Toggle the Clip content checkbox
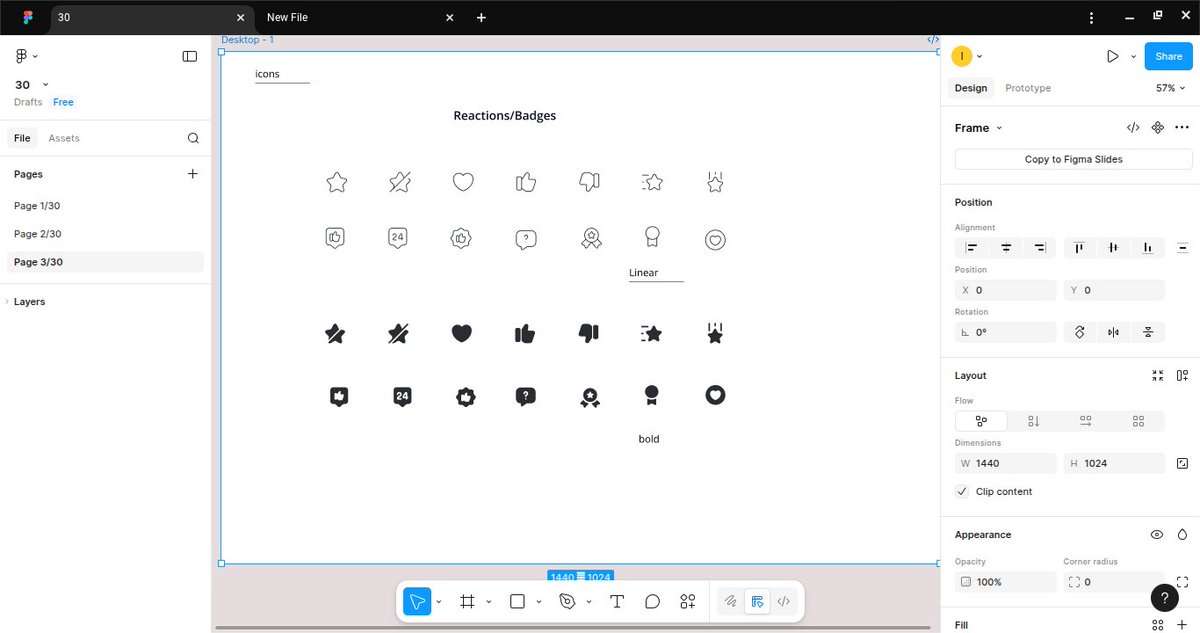This screenshot has height=633, width=1200. (x=962, y=491)
